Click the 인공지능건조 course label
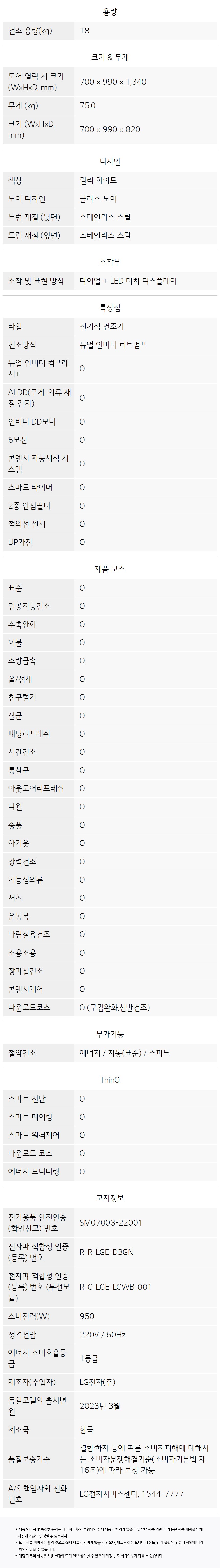The height and width of the screenshot is (1568, 220). [x=29, y=606]
